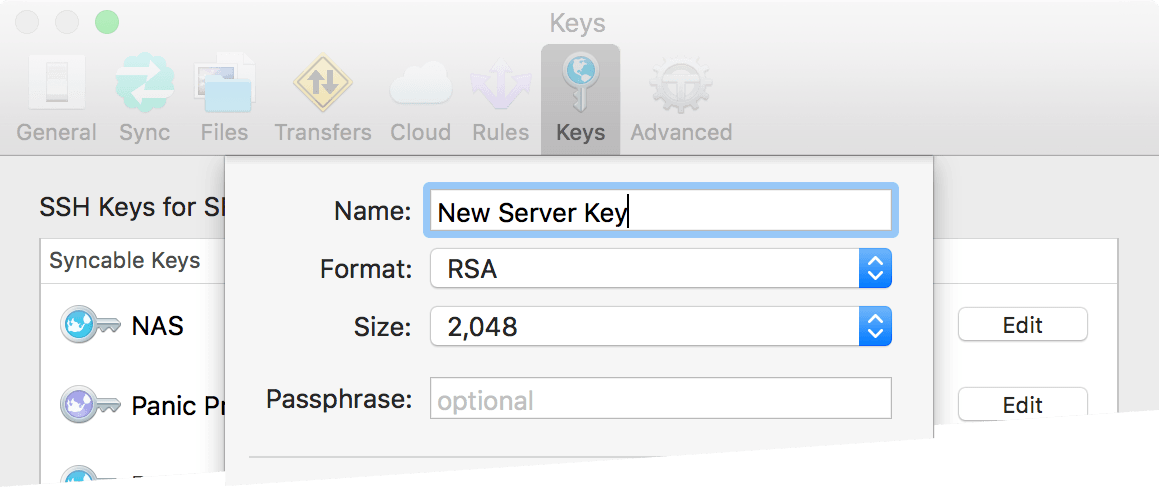Switch to the Sync preferences pane

coord(144,98)
